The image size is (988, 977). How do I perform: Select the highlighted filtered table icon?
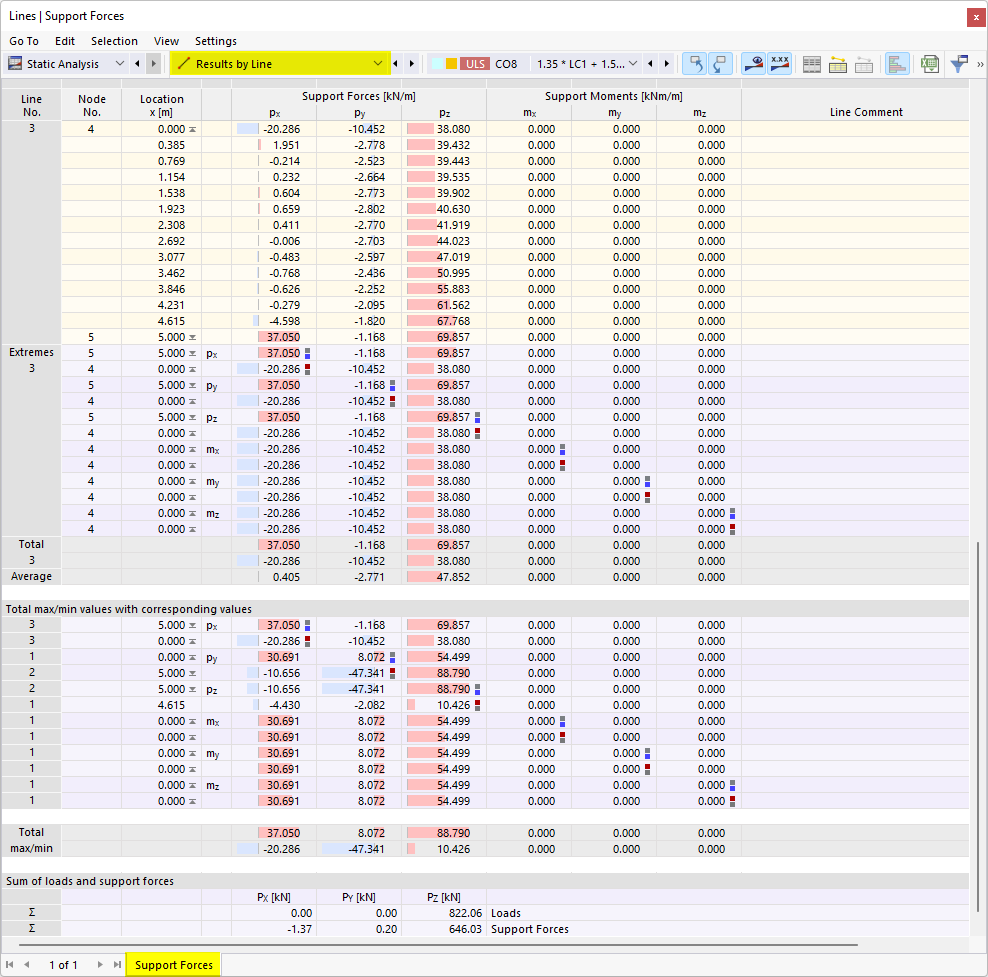click(837, 63)
